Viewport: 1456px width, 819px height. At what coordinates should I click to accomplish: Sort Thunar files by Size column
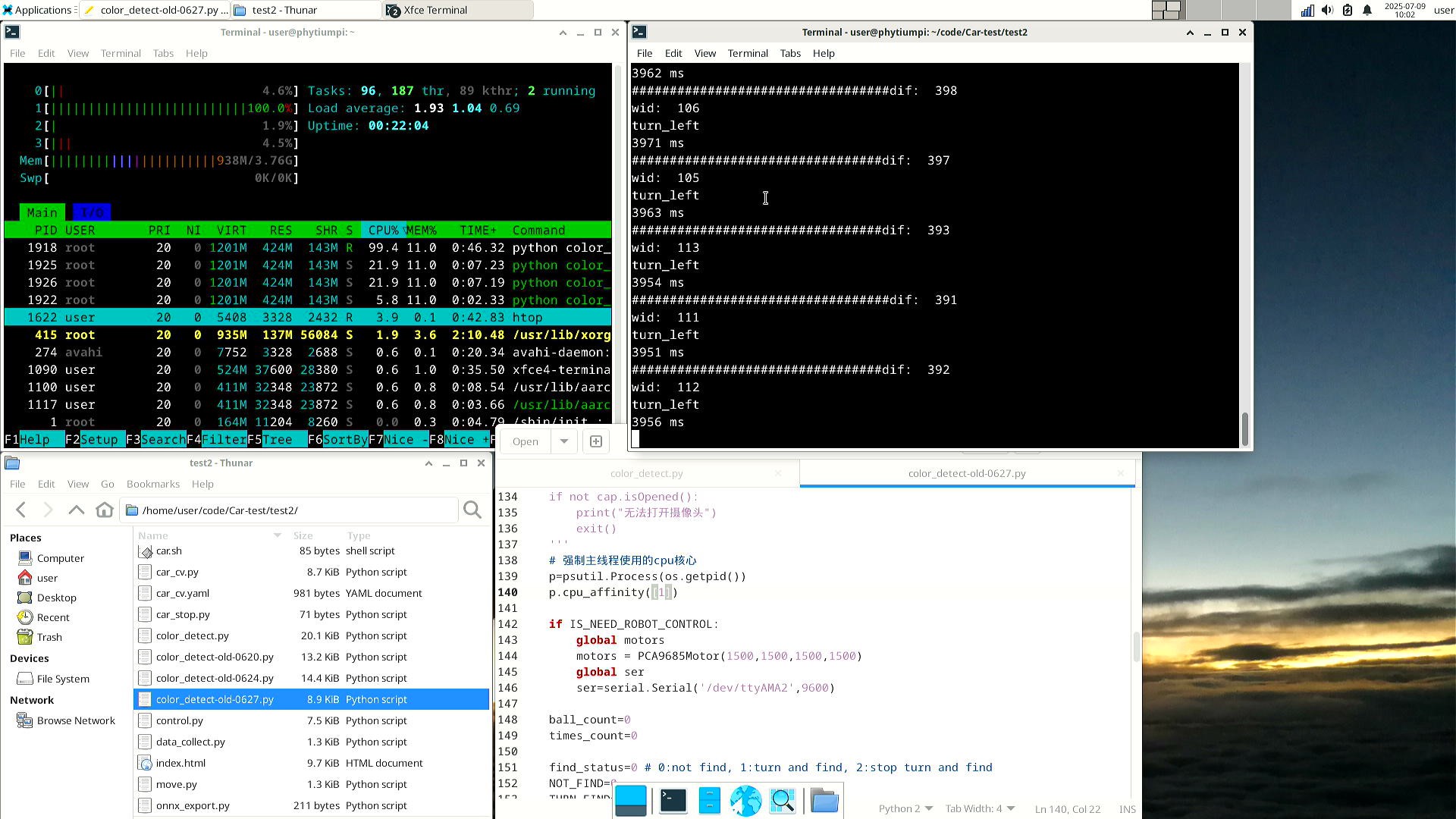click(x=303, y=535)
